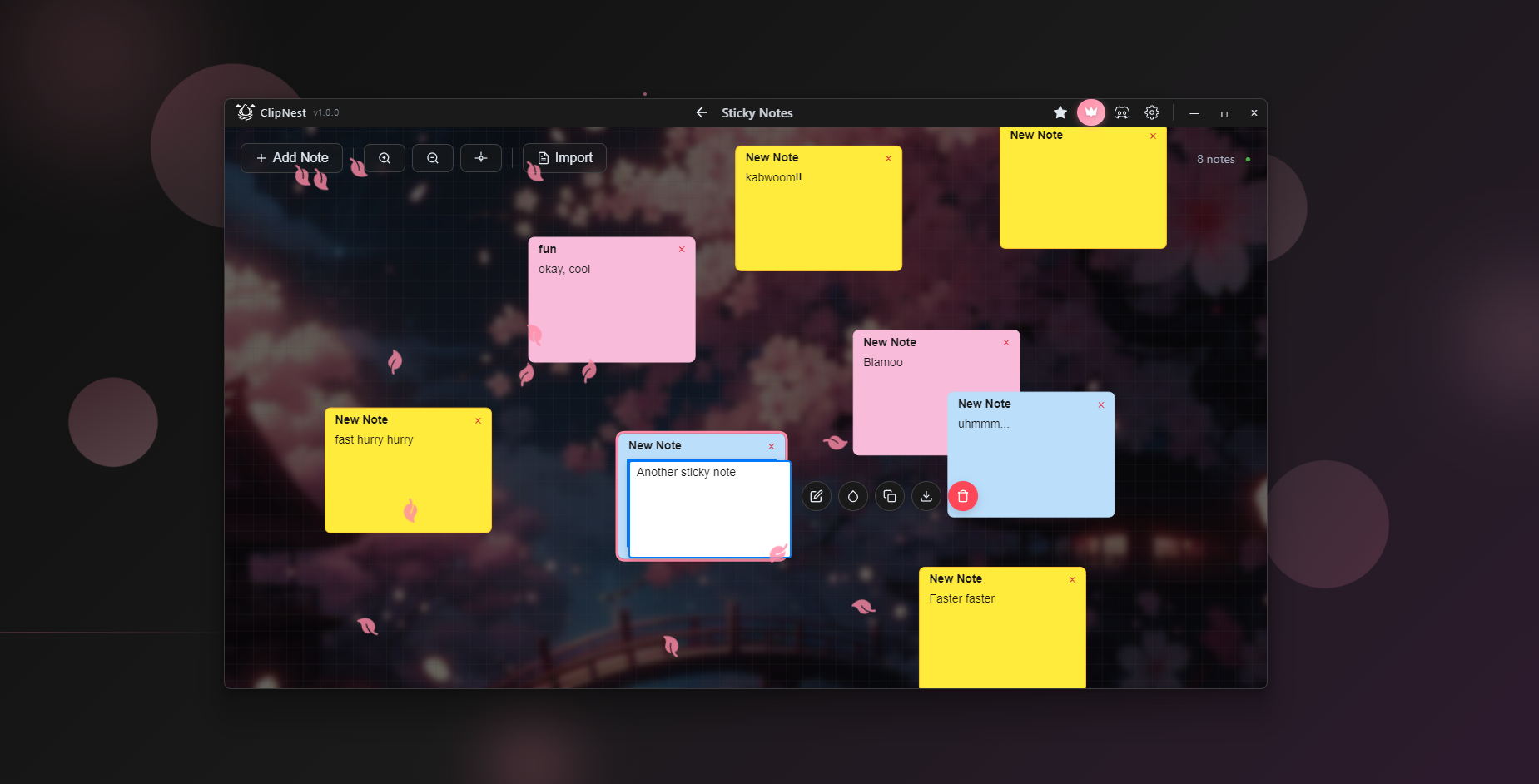
Task: Click the star favorites icon
Action: pyautogui.click(x=1060, y=112)
